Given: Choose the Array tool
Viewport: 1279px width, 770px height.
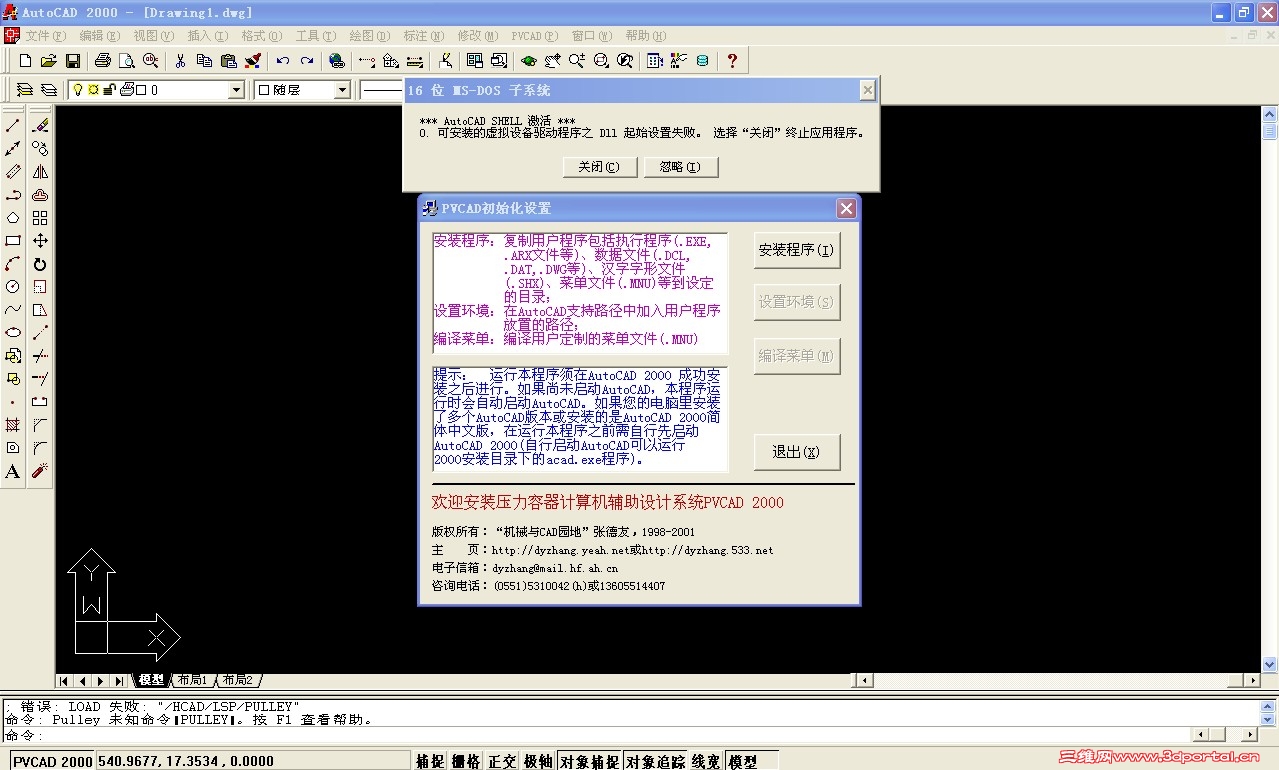Looking at the screenshot, I should [40, 218].
